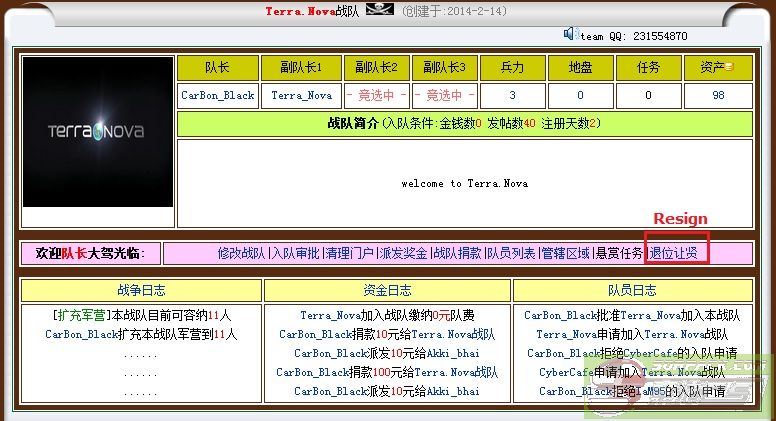Open the 入队审批 join approval menu
The width and height of the screenshot is (776, 421).
(x=295, y=254)
